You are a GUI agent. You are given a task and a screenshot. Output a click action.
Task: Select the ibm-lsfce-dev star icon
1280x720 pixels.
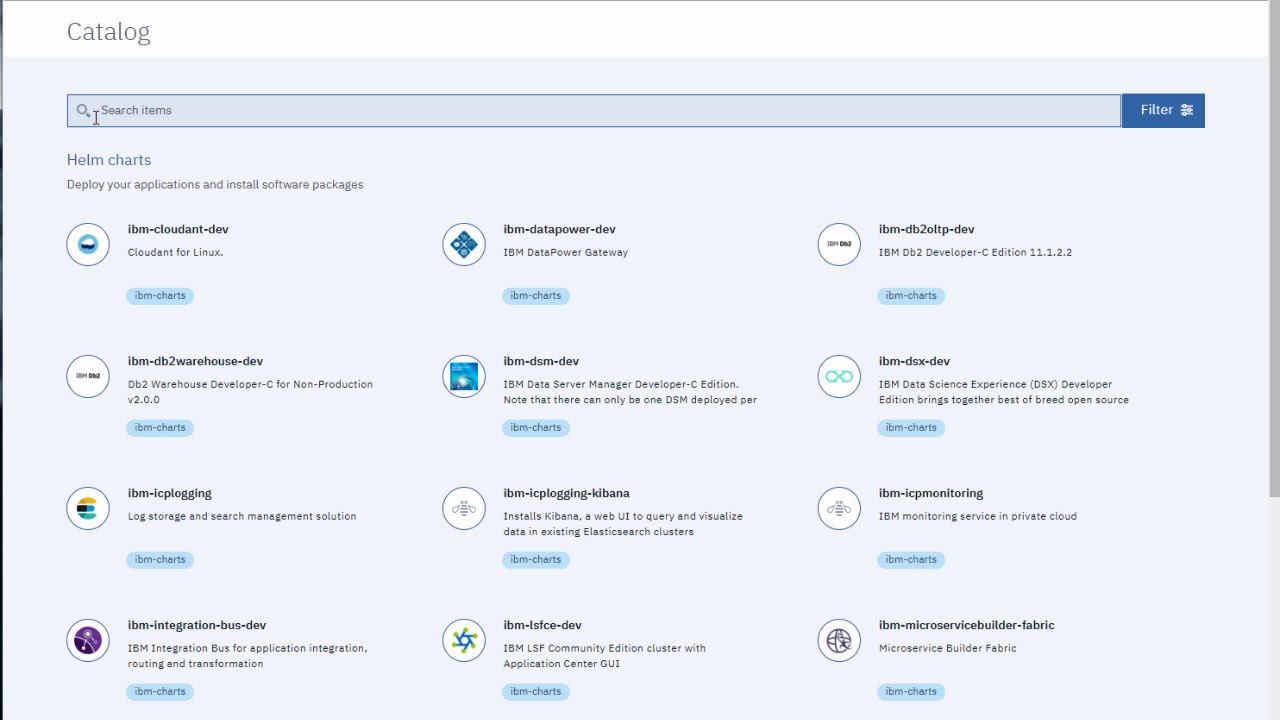pos(463,640)
